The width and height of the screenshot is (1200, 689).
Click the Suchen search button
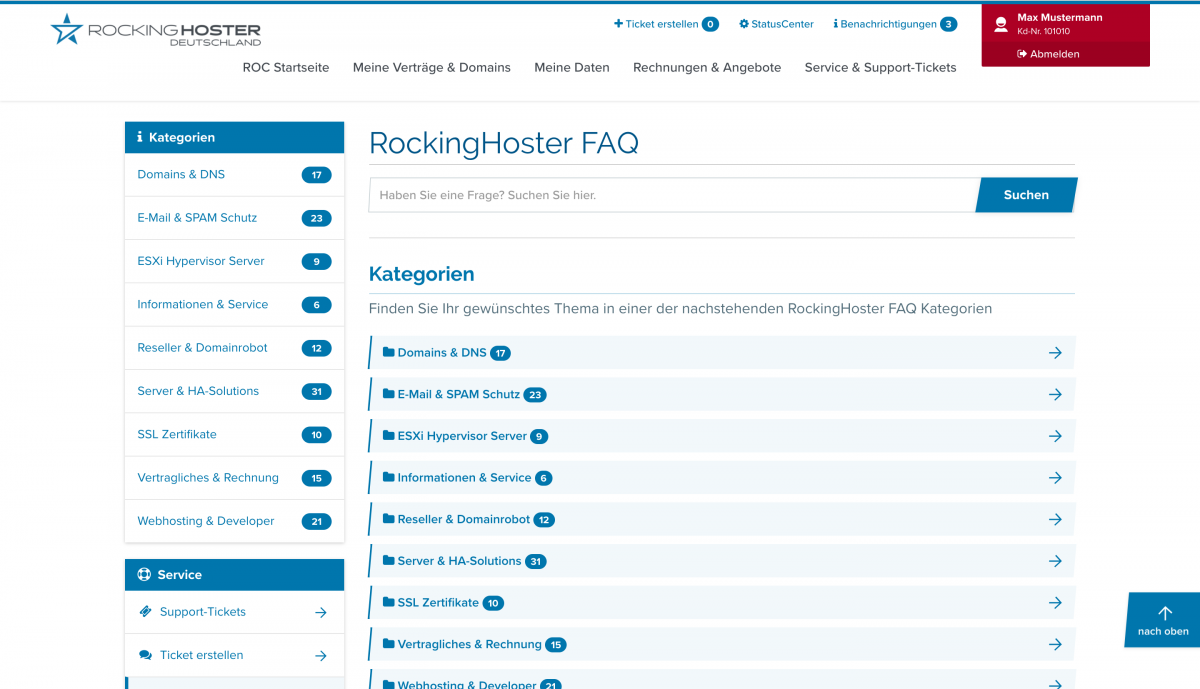1026,195
